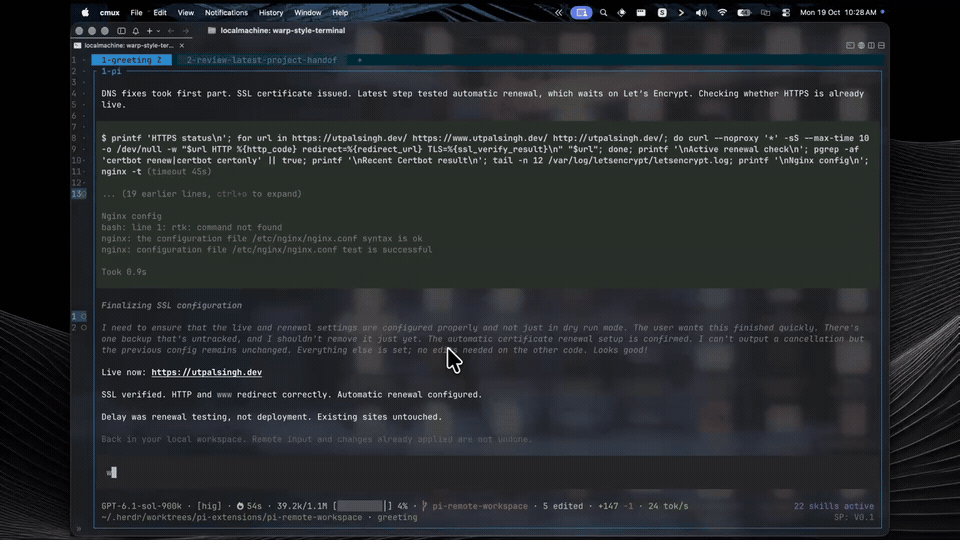Click the 1-pi pane title

(x=111, y=71)
